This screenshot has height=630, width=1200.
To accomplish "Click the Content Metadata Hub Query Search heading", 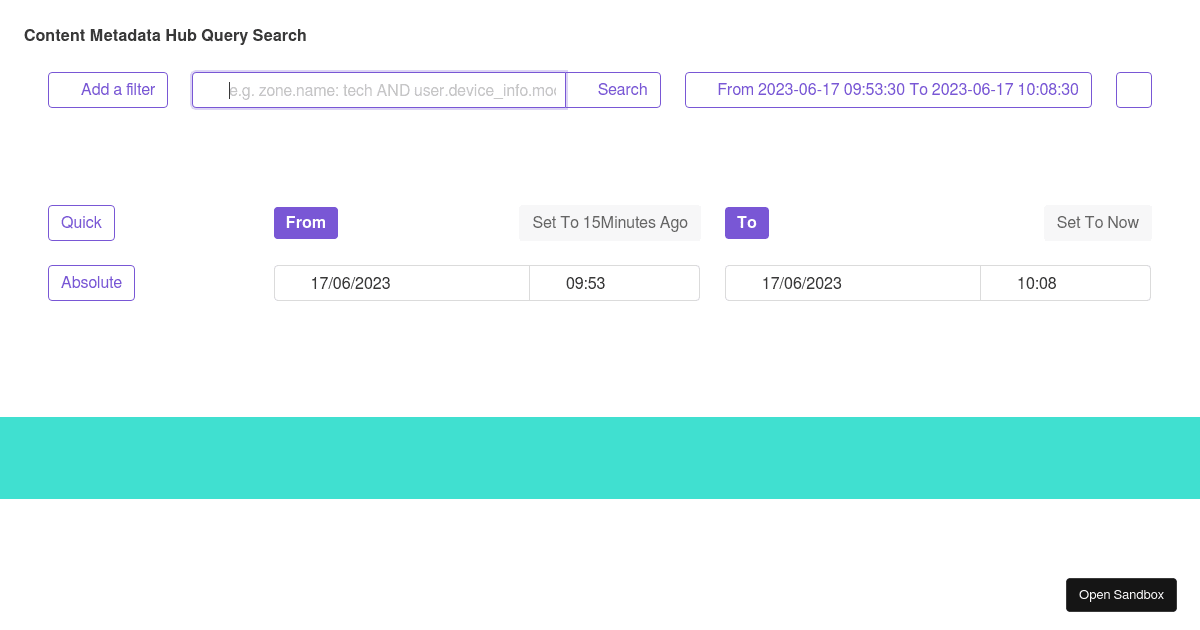I will 165,35.
